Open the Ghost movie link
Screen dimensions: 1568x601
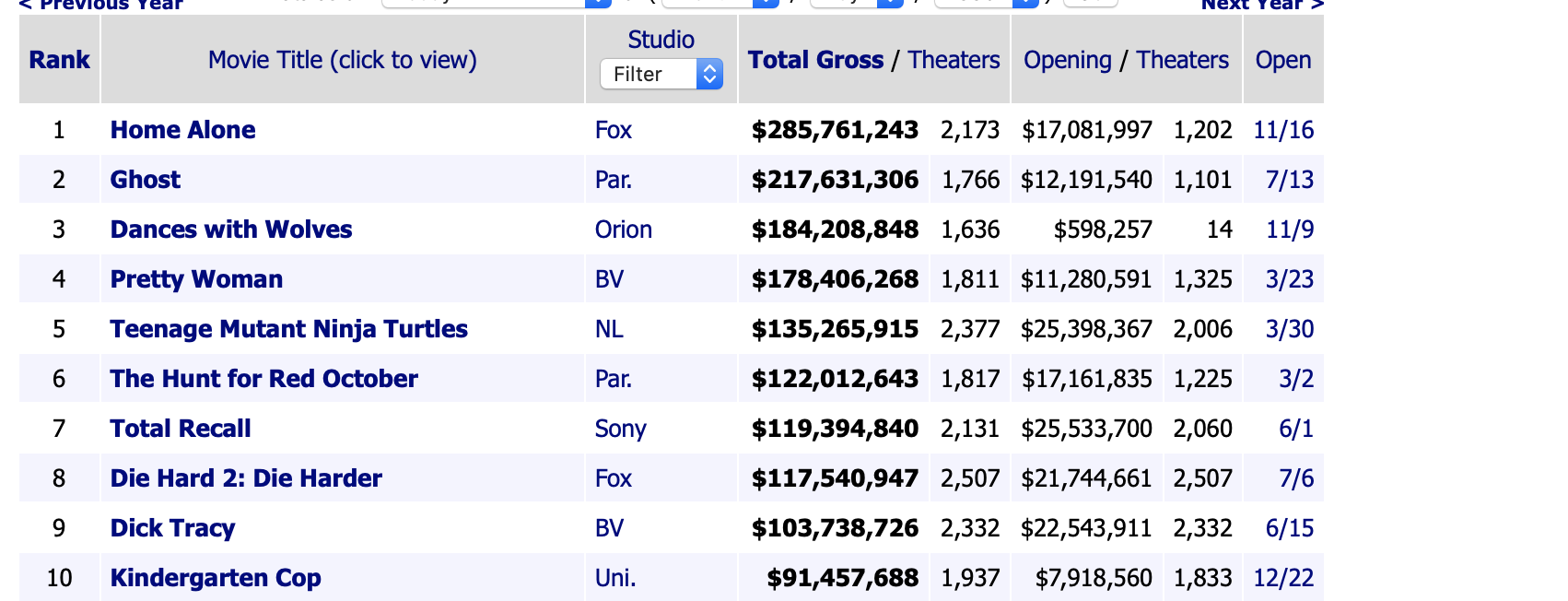[x=145, y=180]
